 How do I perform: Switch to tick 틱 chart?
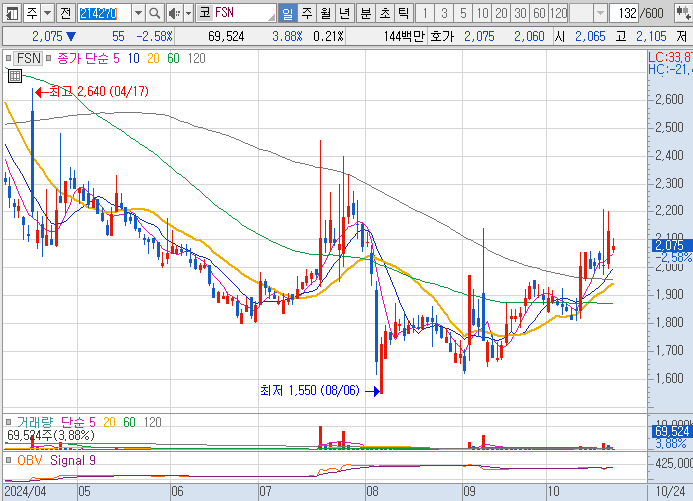(404, 13)
